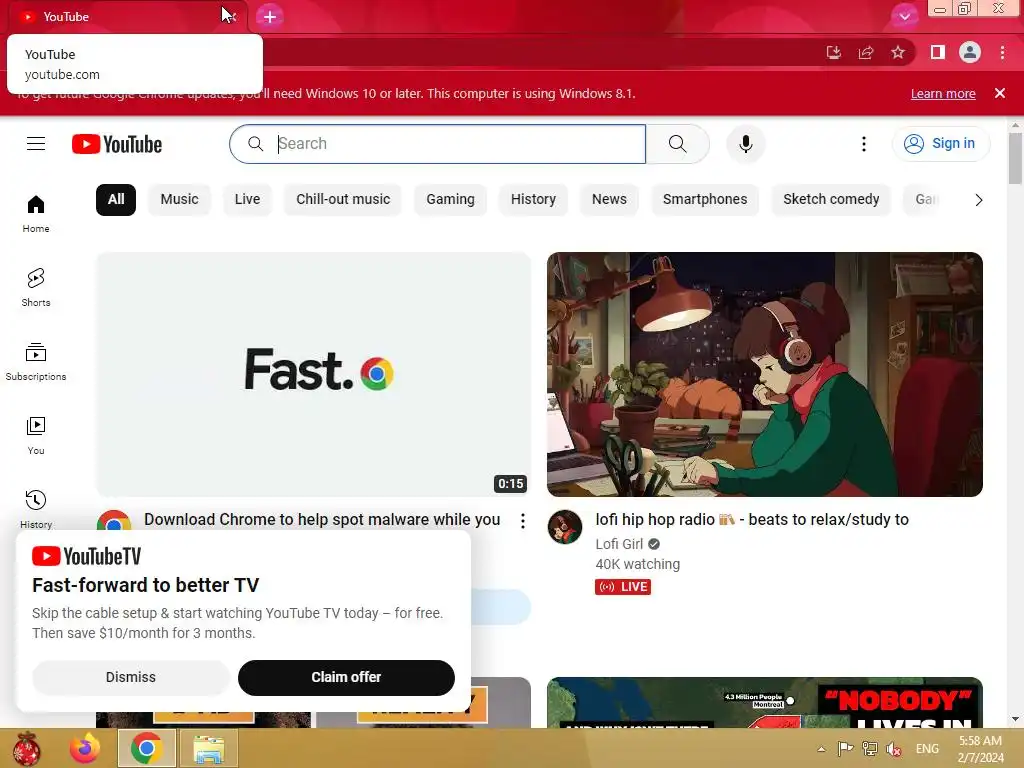The width and height of the screenshot is (1024, 768).
Task: Click install app icon in address bar
Action: [x=834, y=52]
